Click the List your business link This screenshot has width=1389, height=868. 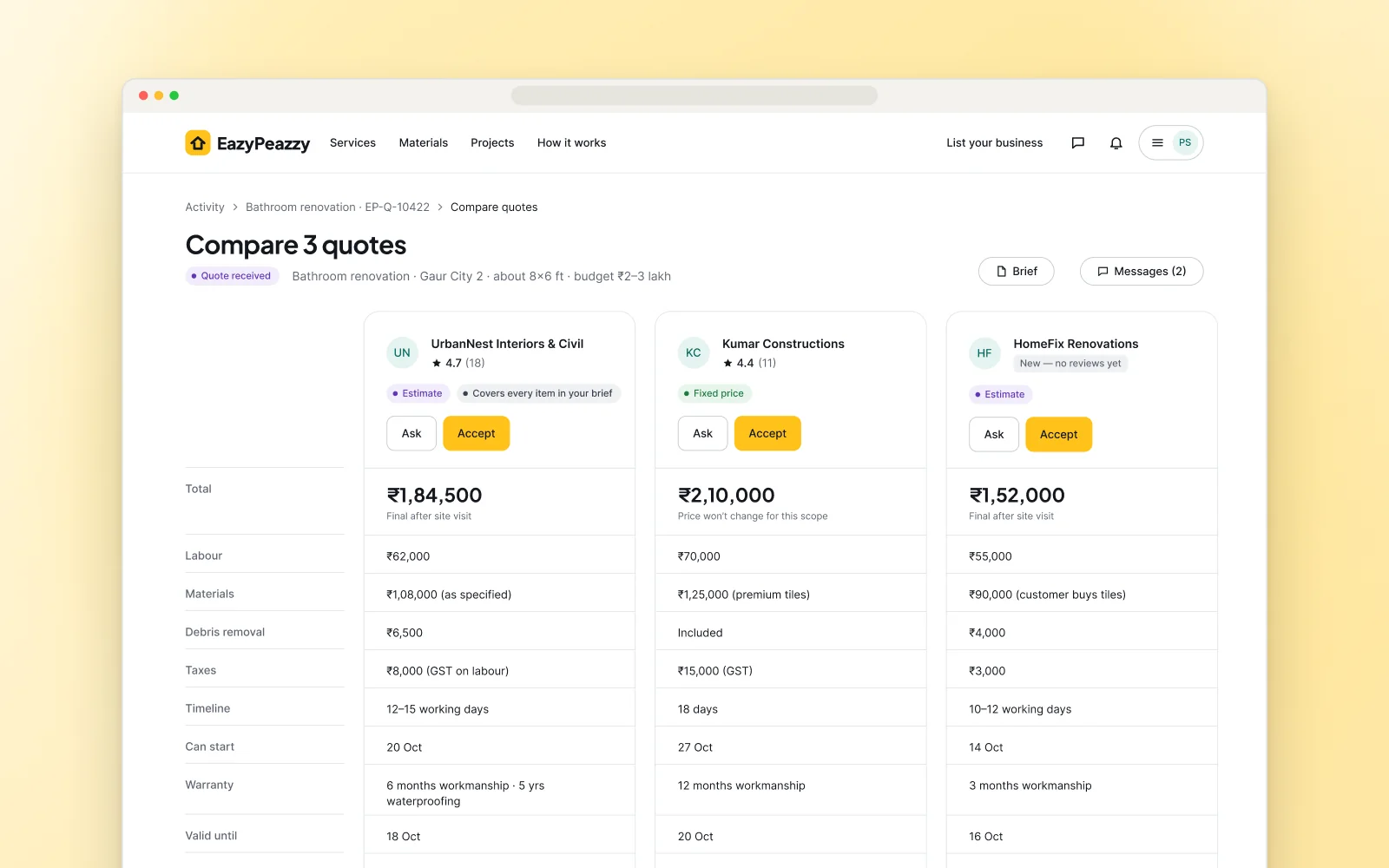point(995,143)
